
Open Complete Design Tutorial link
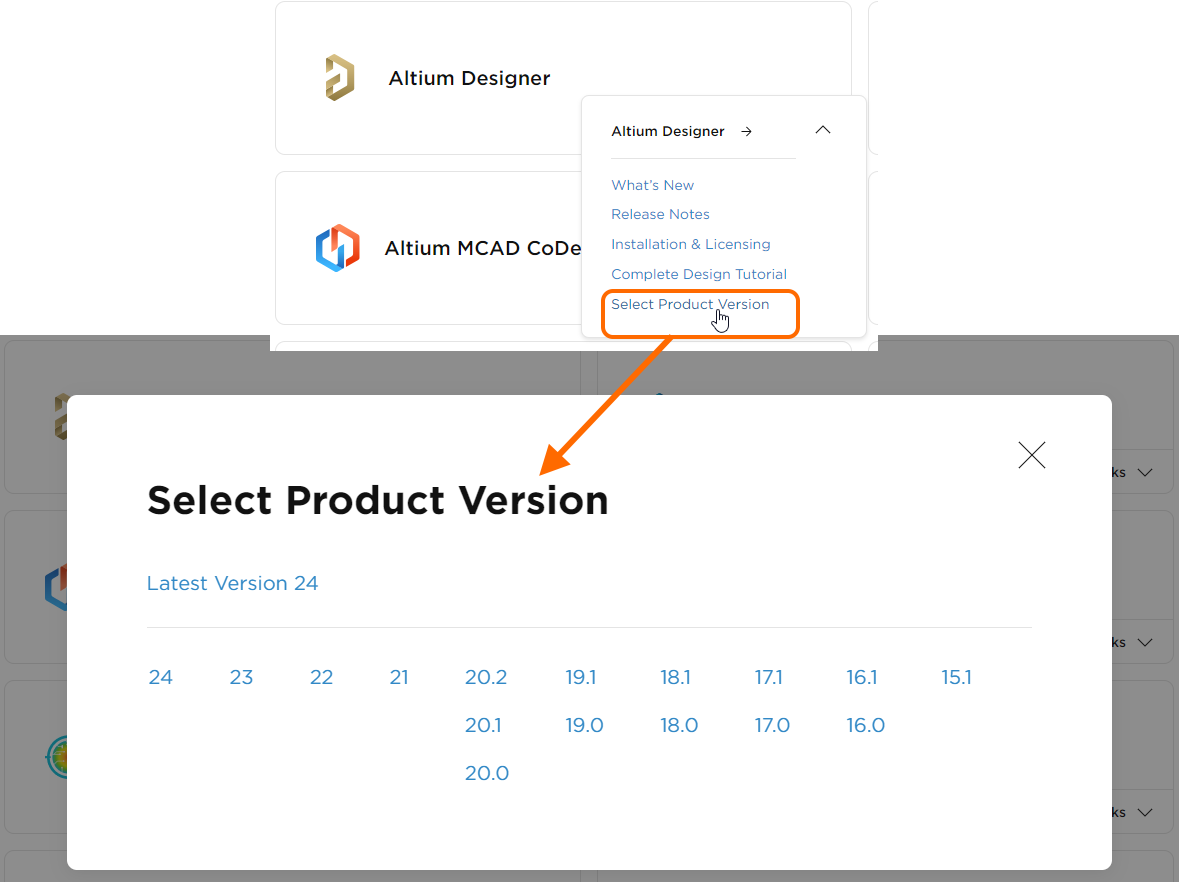coord(699,274)
